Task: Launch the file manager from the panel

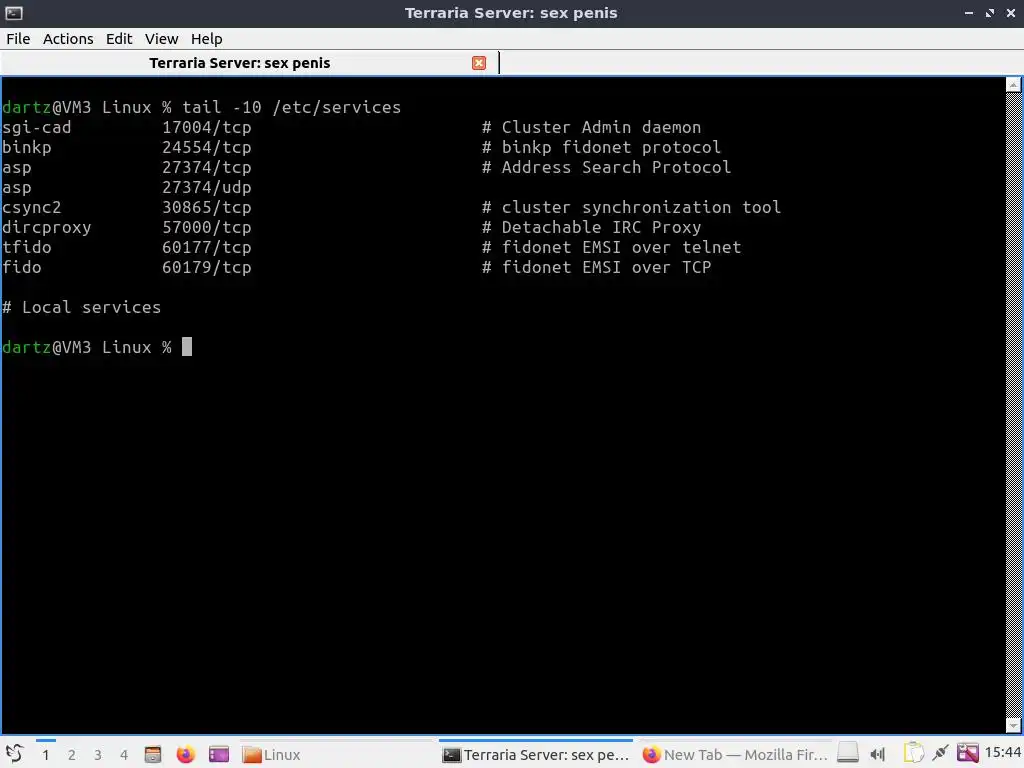Action: pos(153,754)
